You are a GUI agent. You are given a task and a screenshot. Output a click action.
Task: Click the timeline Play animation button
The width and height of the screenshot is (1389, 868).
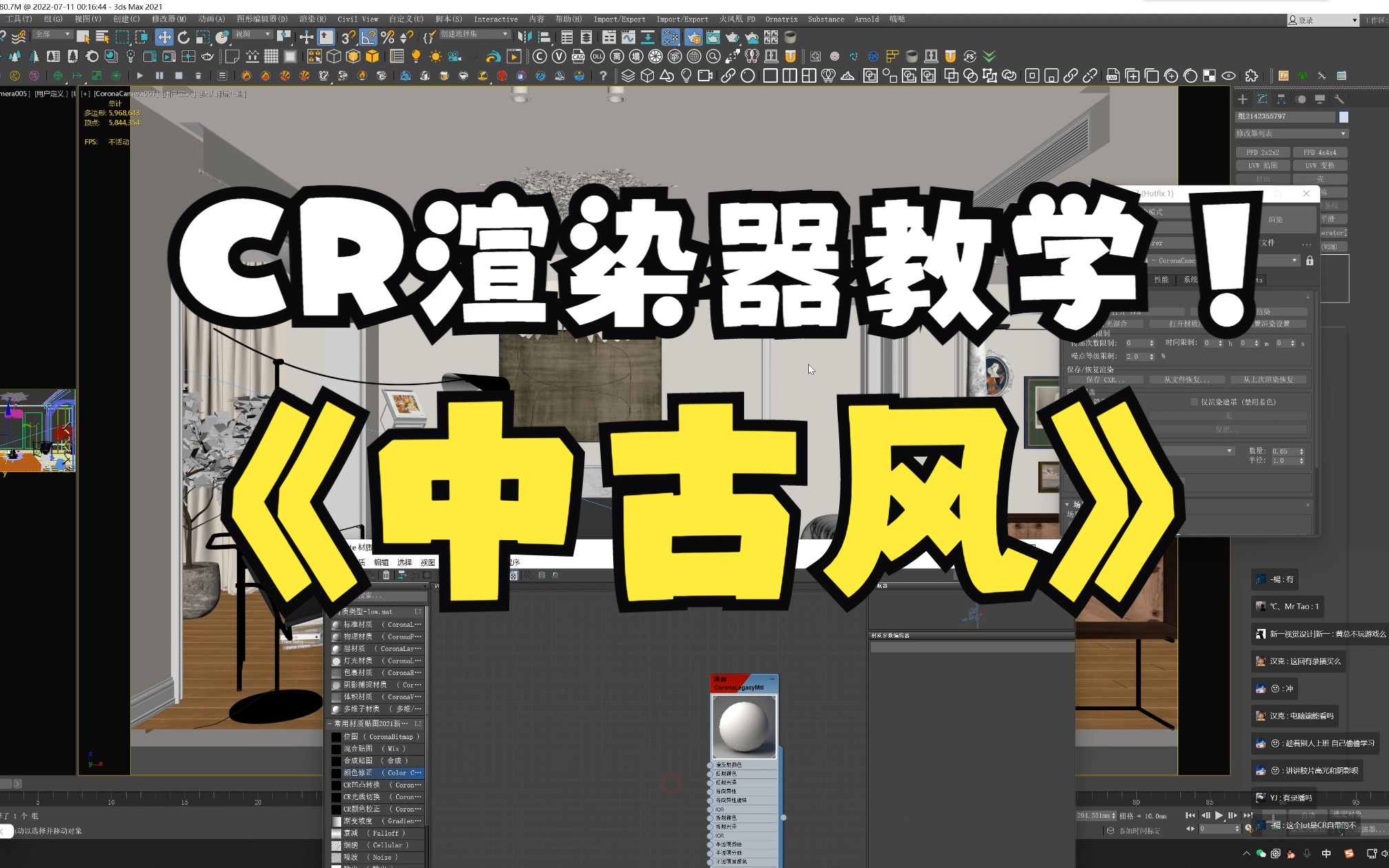(1219, 815)
